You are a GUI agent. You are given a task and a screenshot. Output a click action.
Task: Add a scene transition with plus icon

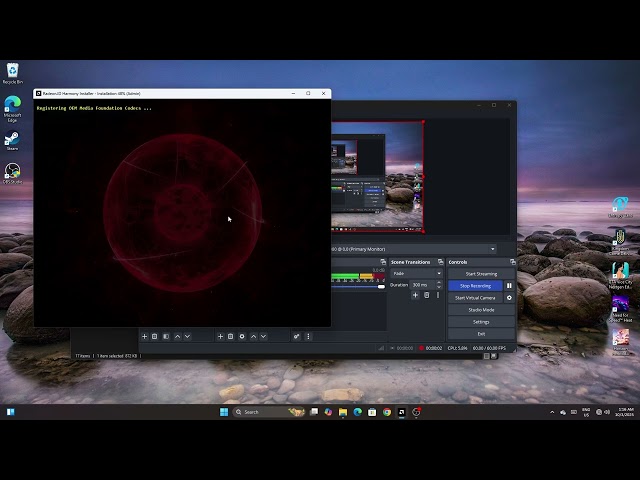415,295
